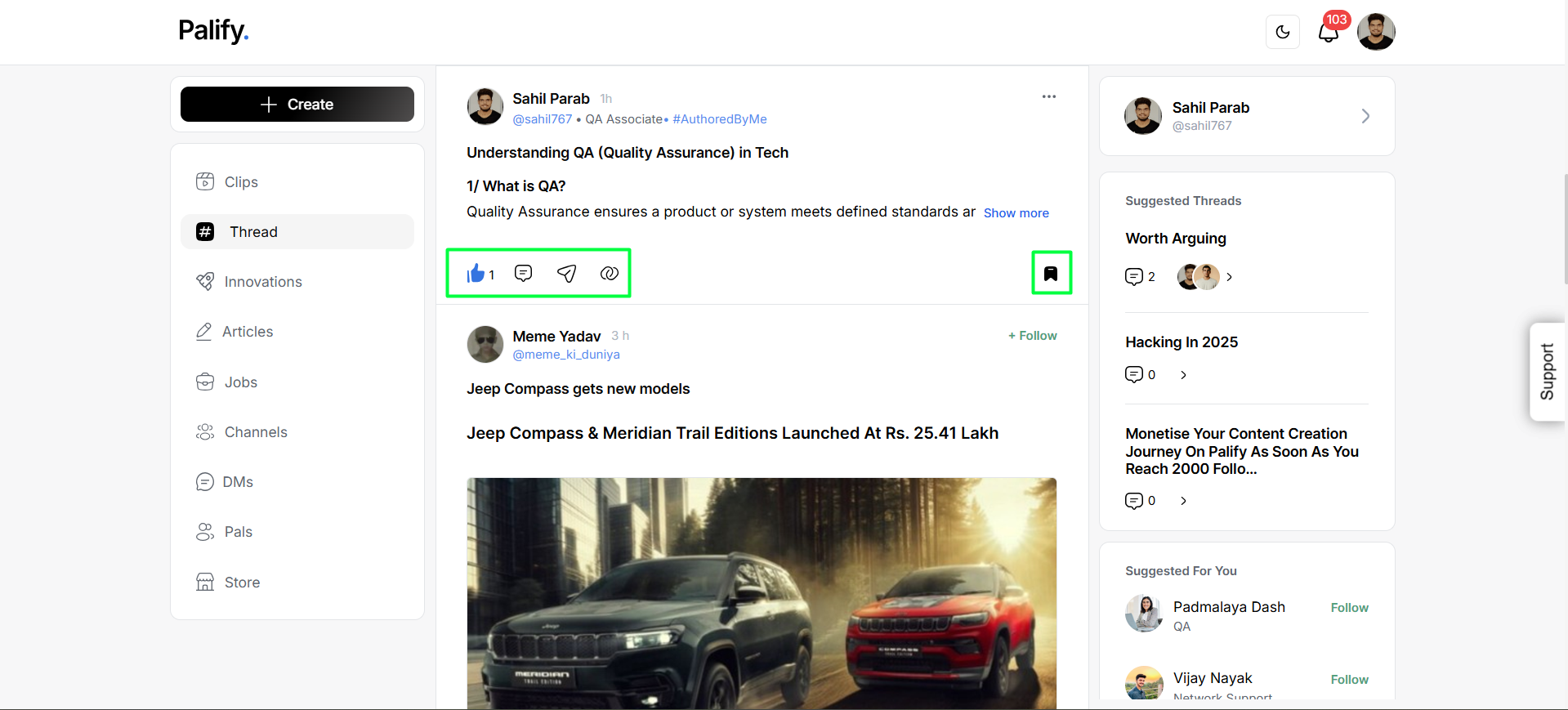Open the Support side tab
1568x710 pixels.
pos(1548,372)
